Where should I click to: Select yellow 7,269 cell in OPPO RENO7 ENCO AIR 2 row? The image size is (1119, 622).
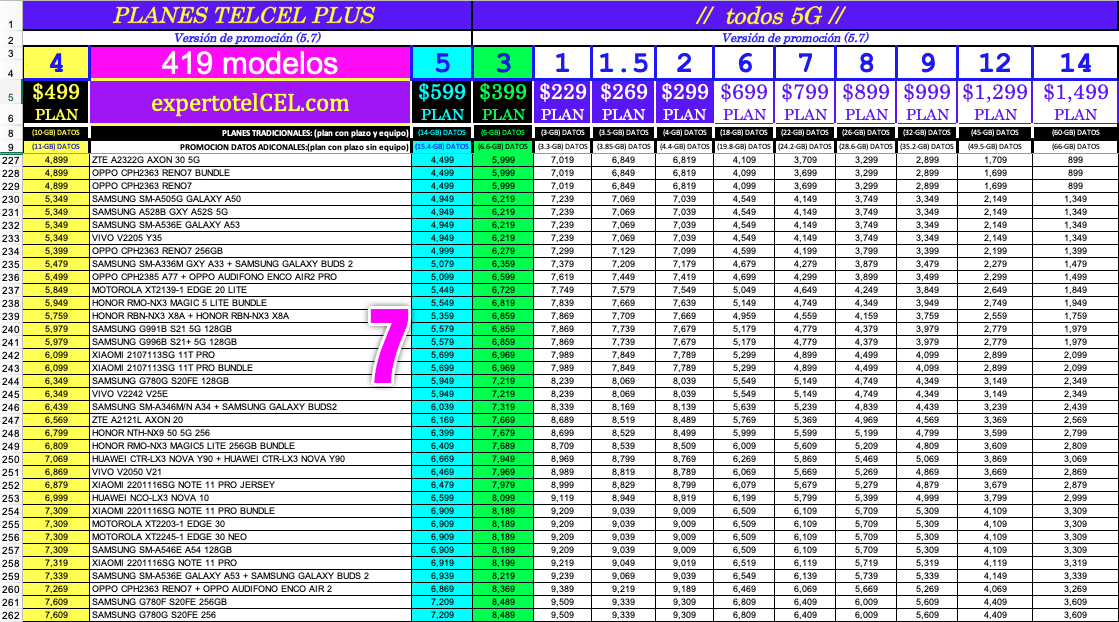coord(56,588)
